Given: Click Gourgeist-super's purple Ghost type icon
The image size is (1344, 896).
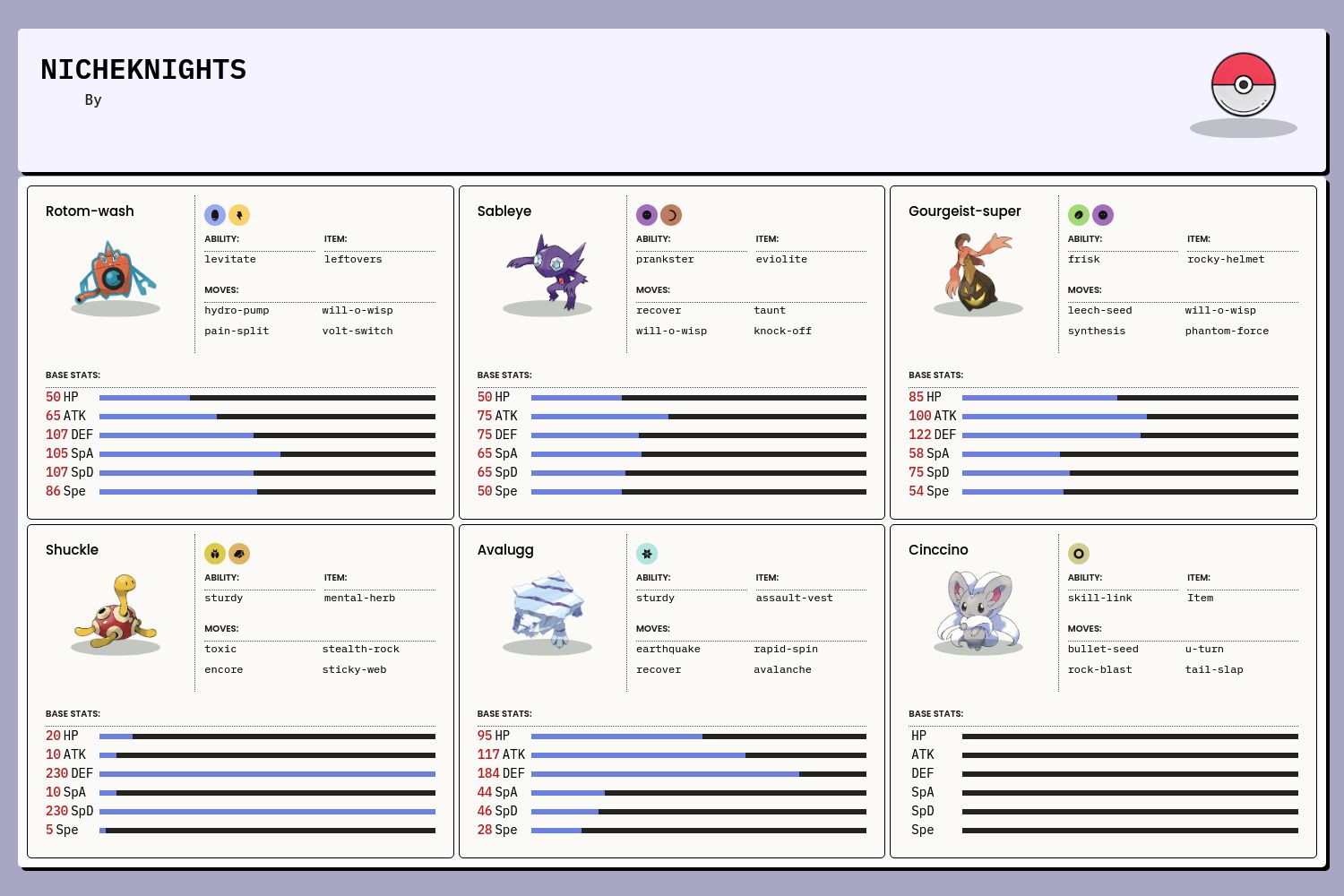Looking at the screenshot, I should (1103, 215).
